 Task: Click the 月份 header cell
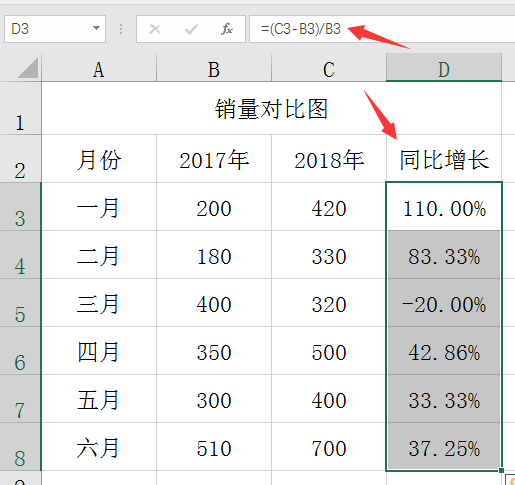pyautogui.click(x=99, y=159)
